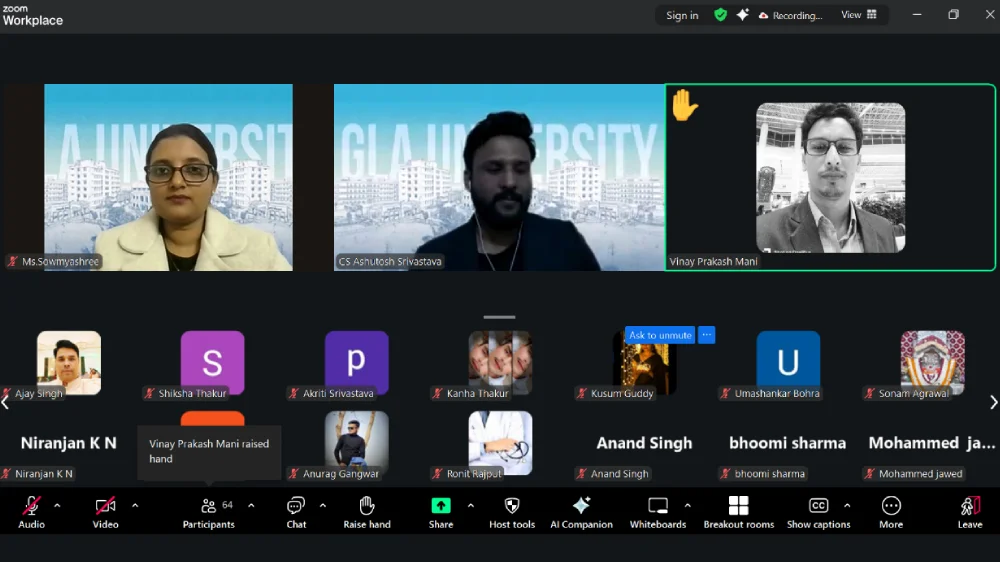Image resolution: width=1000 pixels, height=562 pixels.
Task: Click the Raise hand icon
Action: (x=367, y=511)
